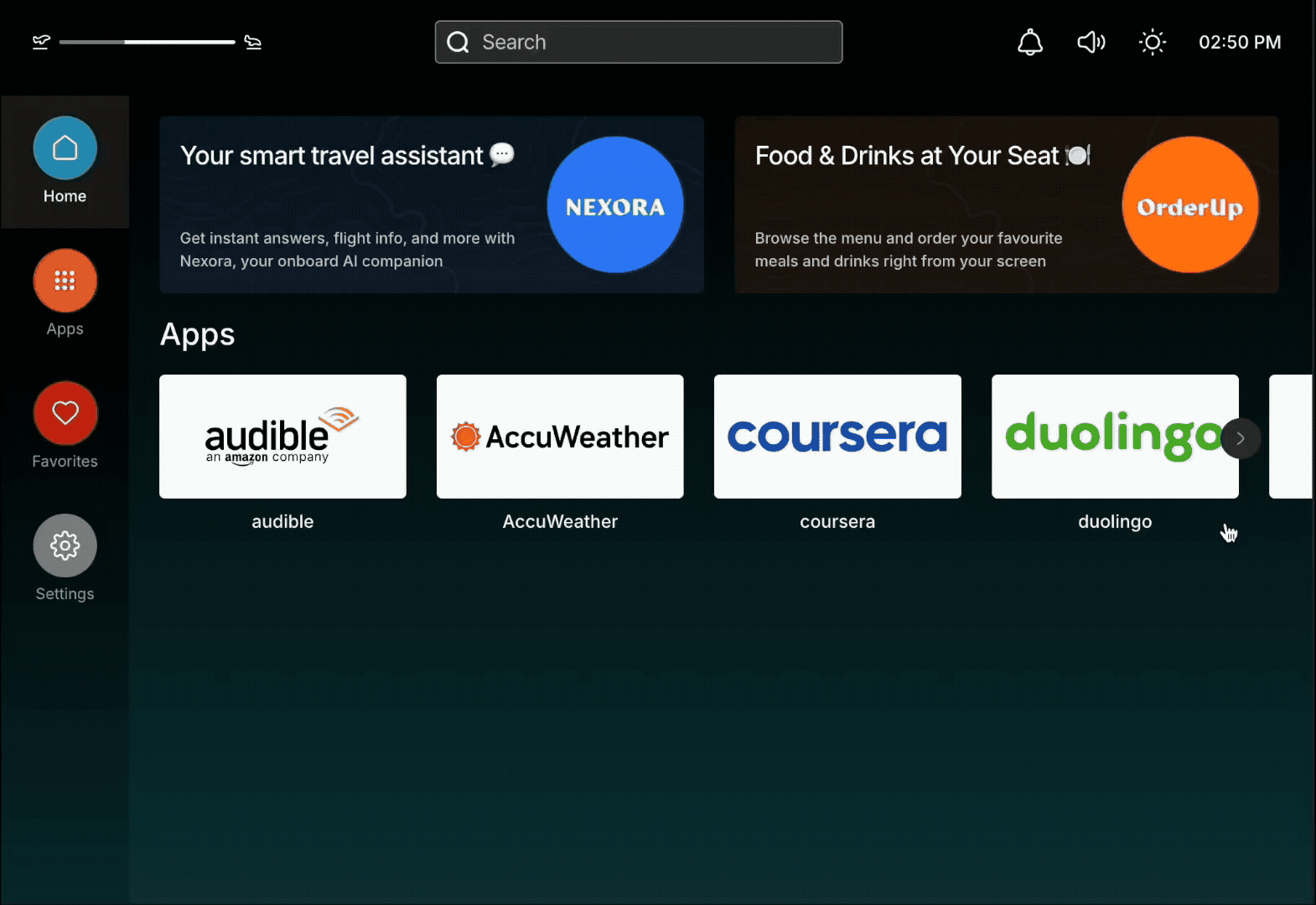
Task: Open the Apps grid icon in sidebar
Action: pyautogui.click(x=65, y=281)
